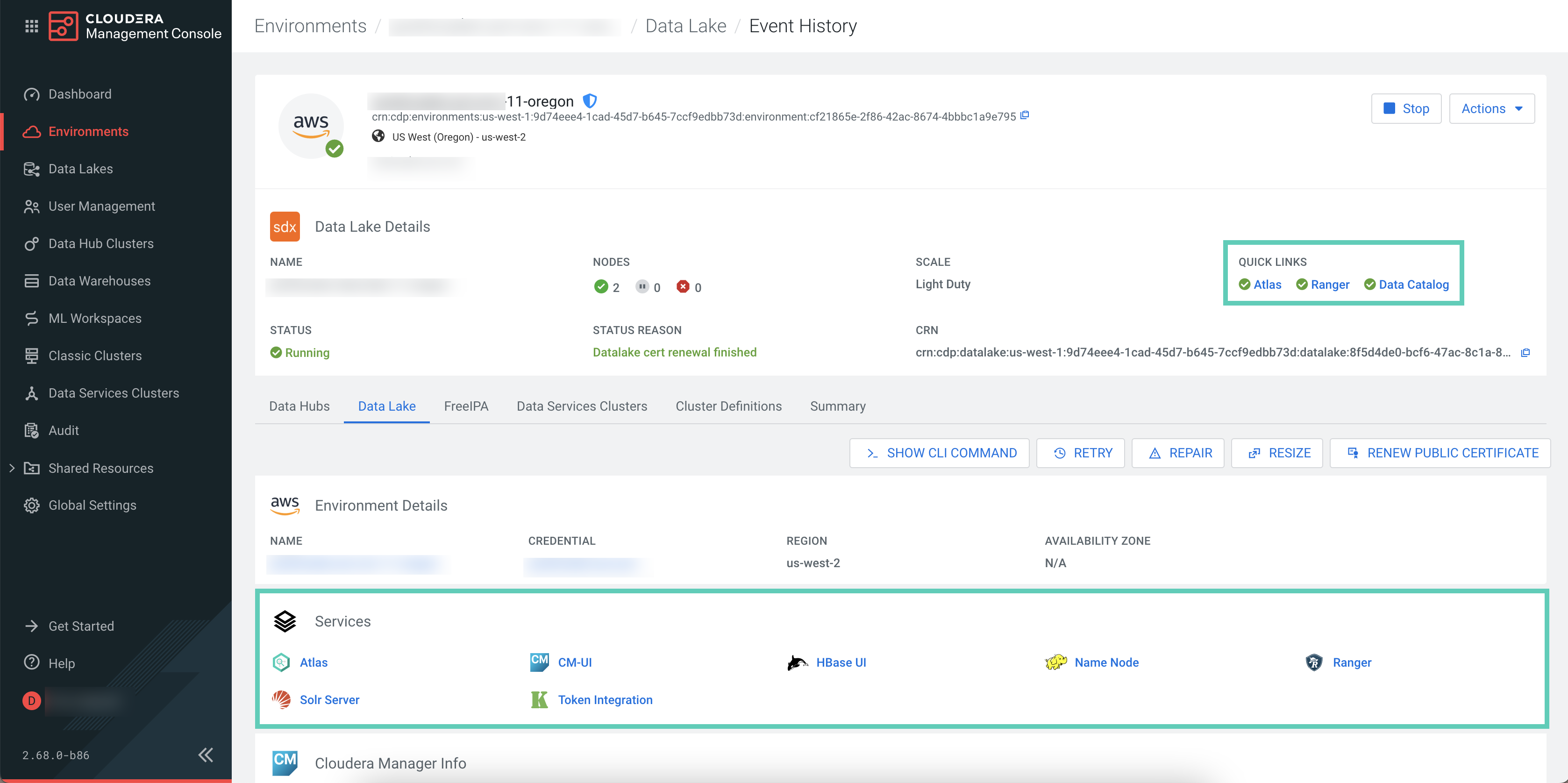This screenshot has width=1568, height=783.
Task: Click the Token Integration link
Action: tap(605, 699)
